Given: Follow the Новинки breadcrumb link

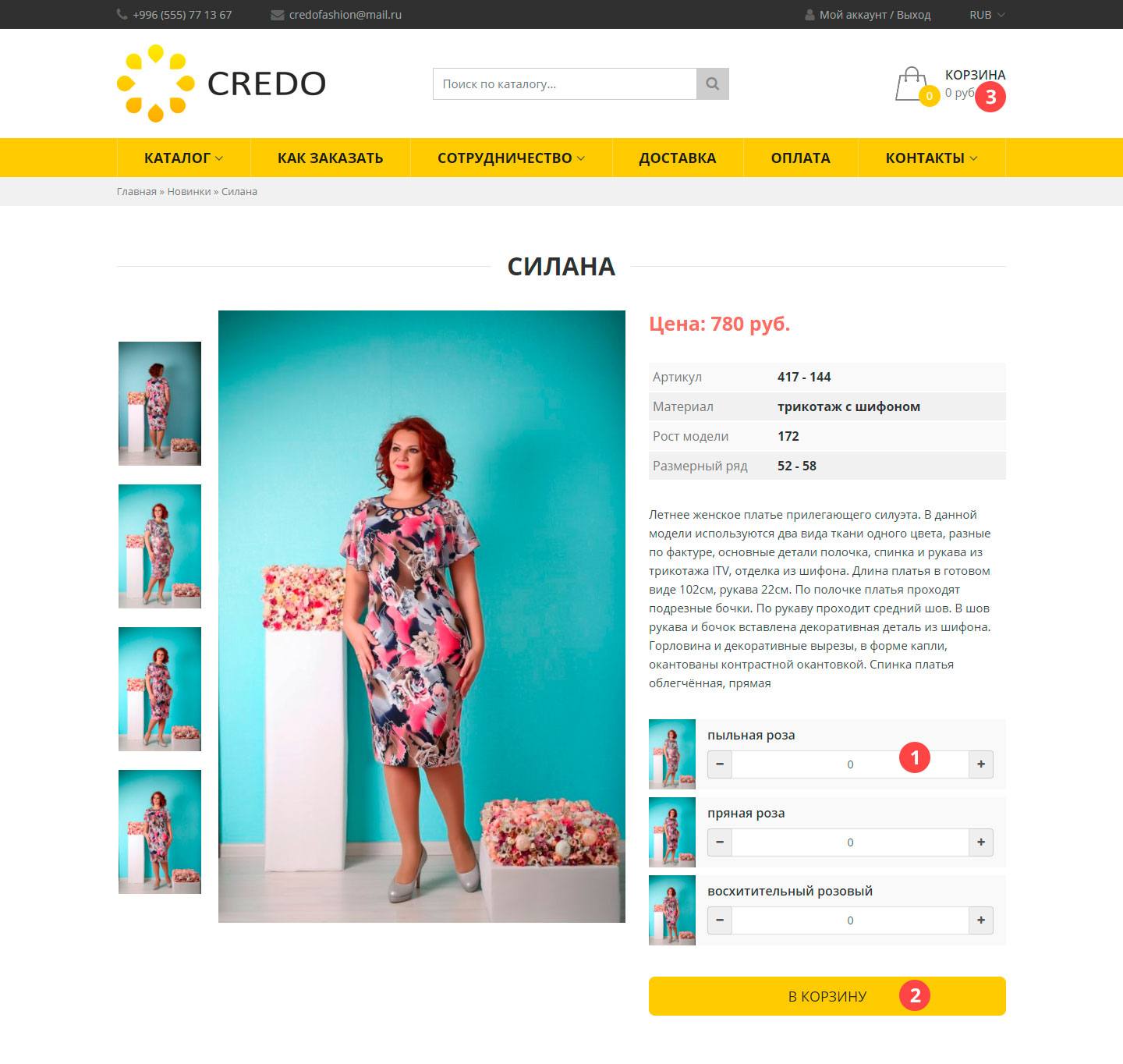Looking at the screenshot, I should coord(189,192).
